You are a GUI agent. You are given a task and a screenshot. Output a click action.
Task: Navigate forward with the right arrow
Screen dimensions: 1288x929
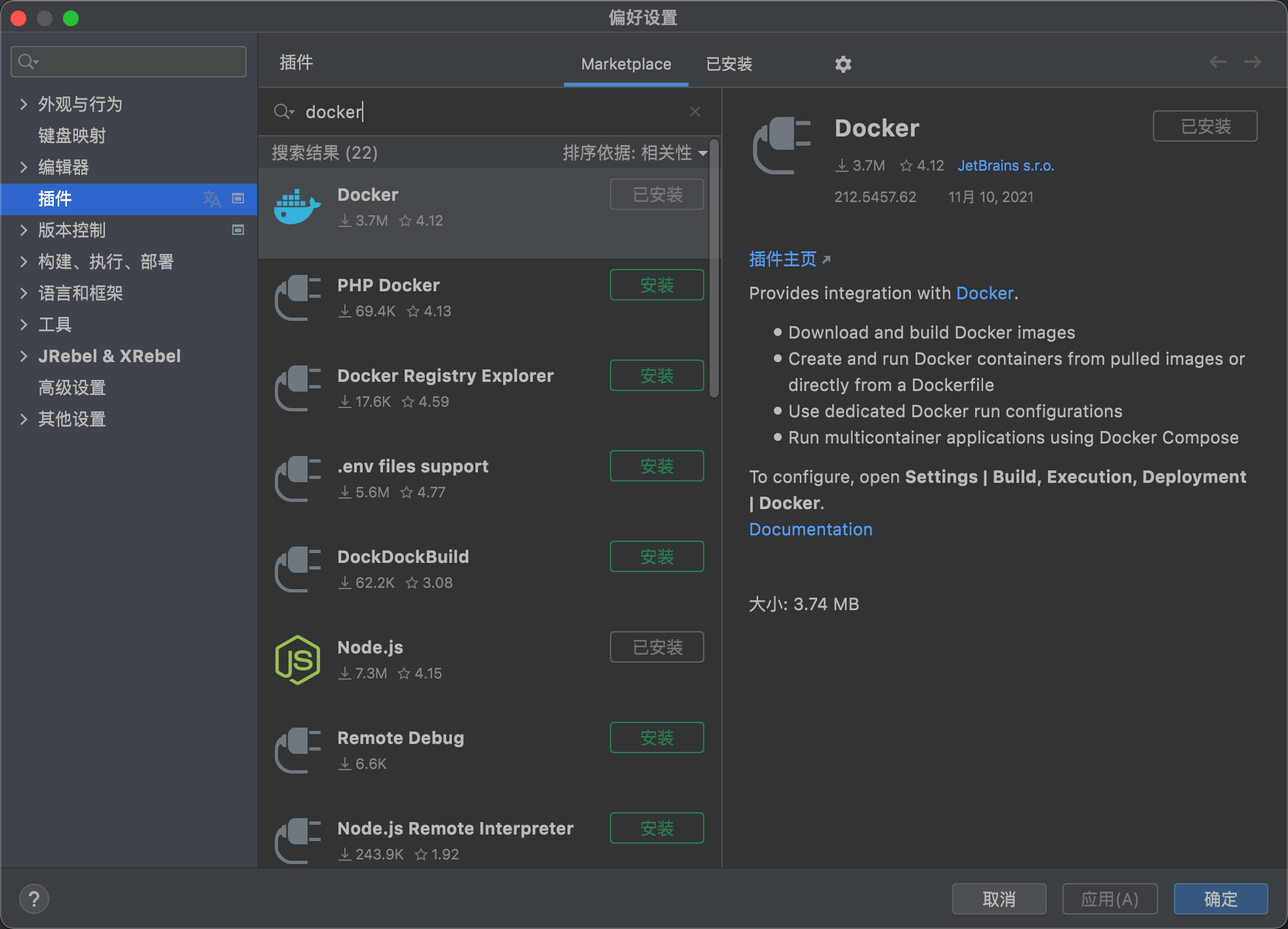(1253, 62)
